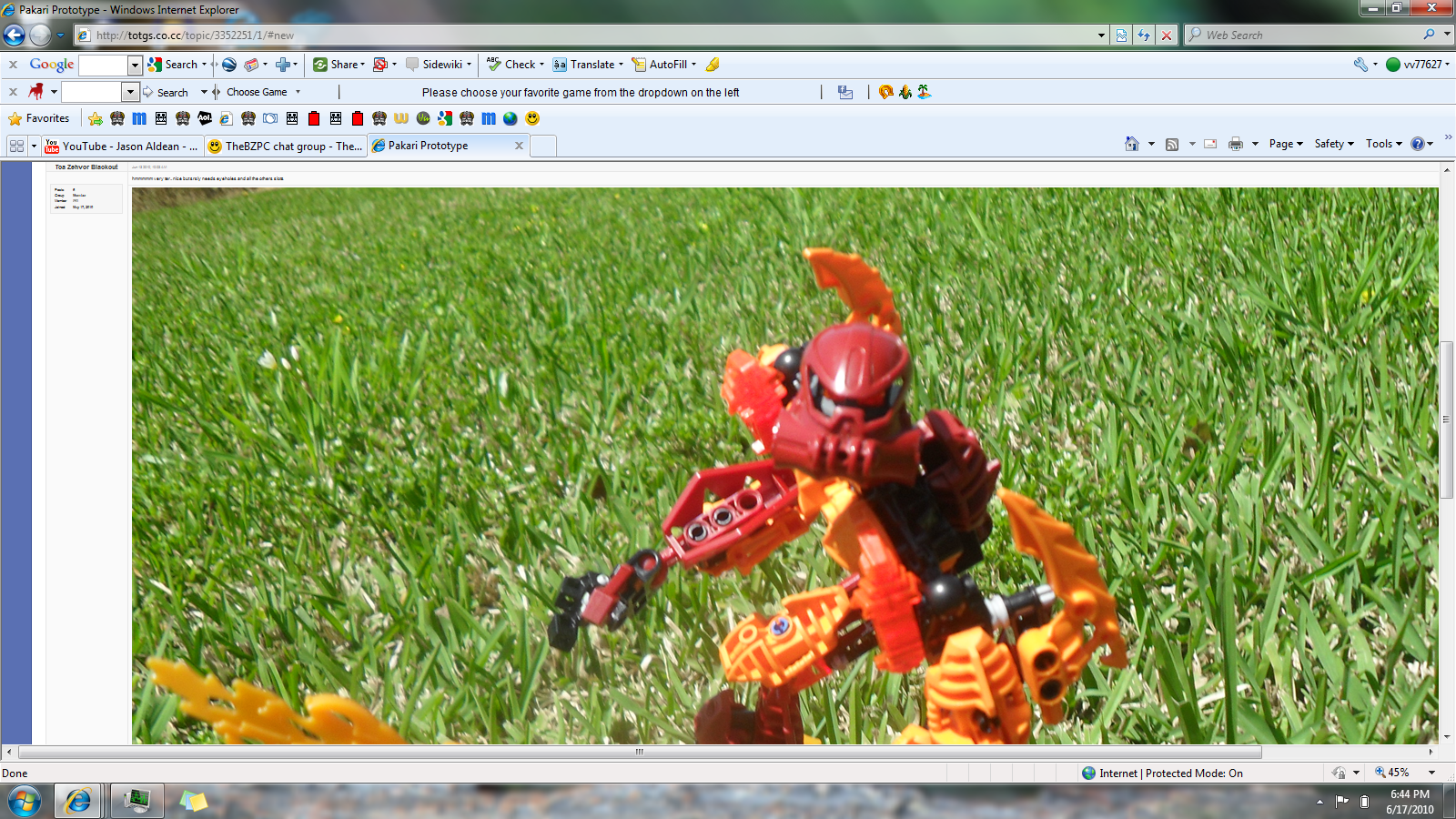1456x819 pixels.
Task: Open Sidewiki from the Google toolbar
Action: pos(434,65)
